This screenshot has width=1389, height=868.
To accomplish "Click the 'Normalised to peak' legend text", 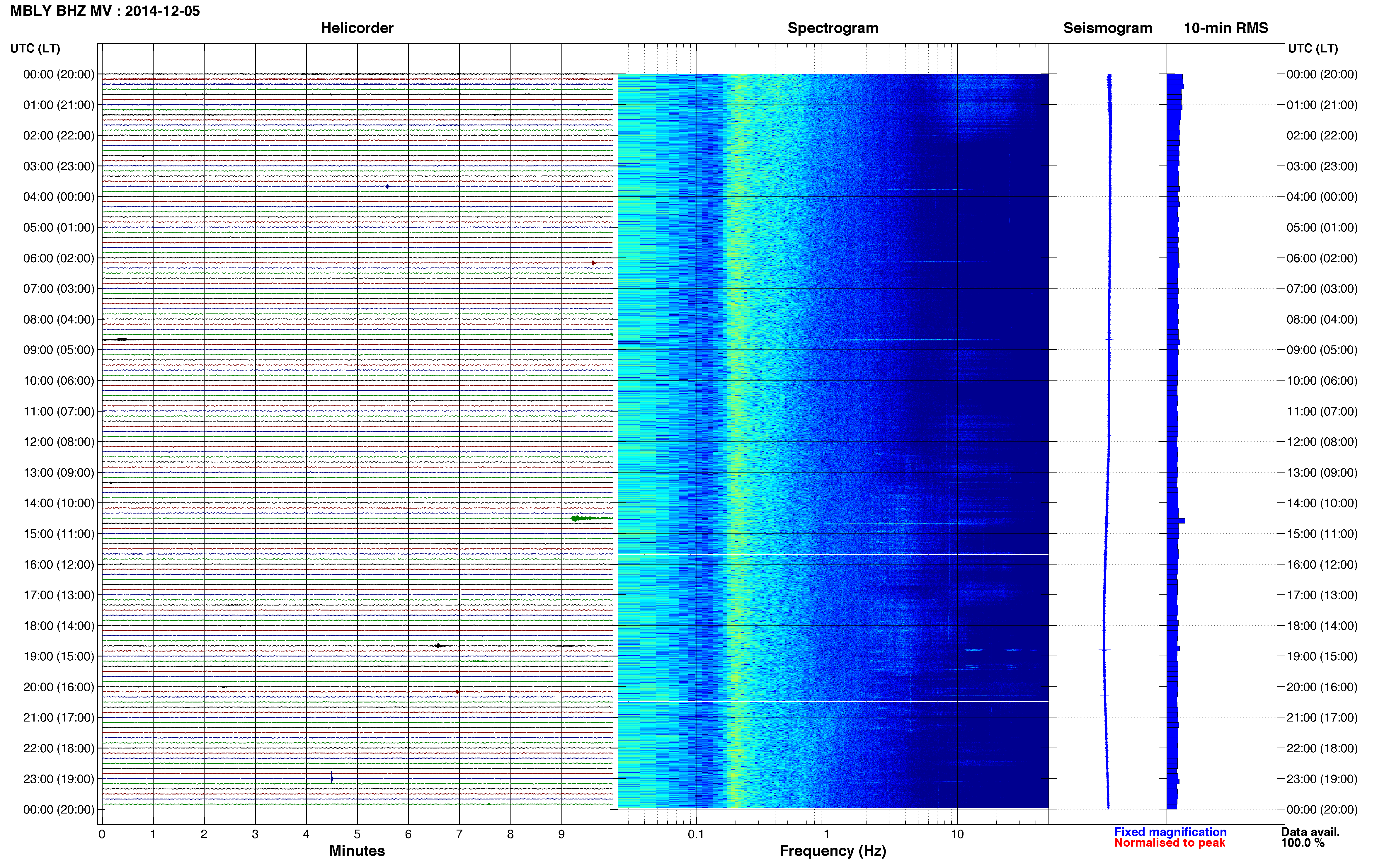I will pyautogui.click(x=1170, y=843).
